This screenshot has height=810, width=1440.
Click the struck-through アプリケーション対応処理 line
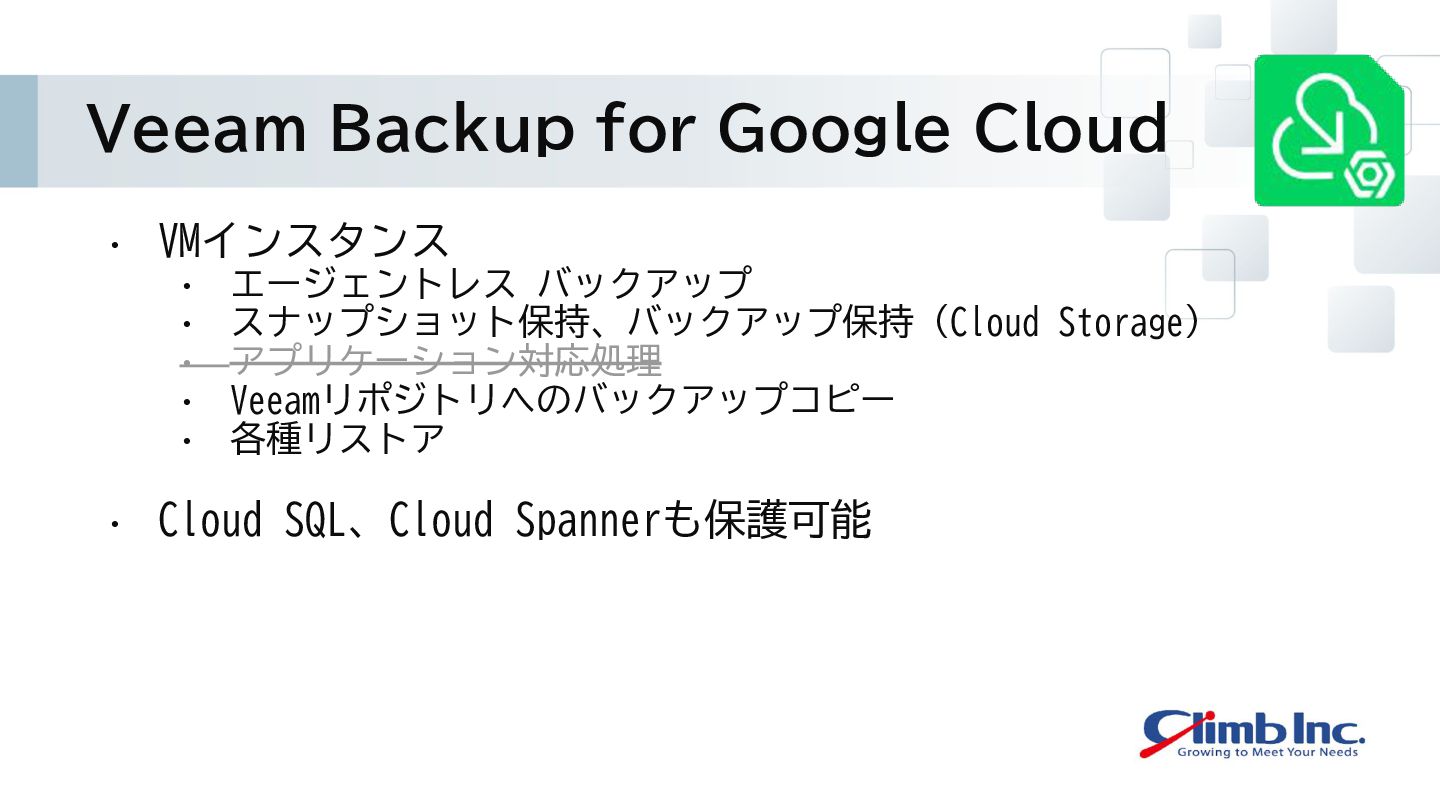click(446, 360)
